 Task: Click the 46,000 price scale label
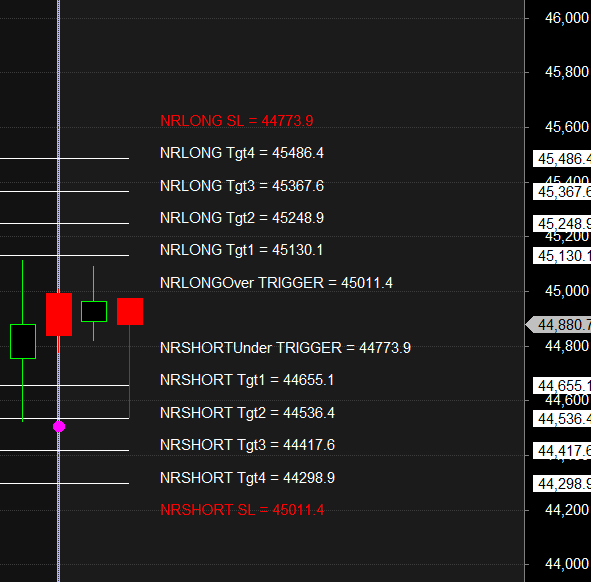[567, 18]
